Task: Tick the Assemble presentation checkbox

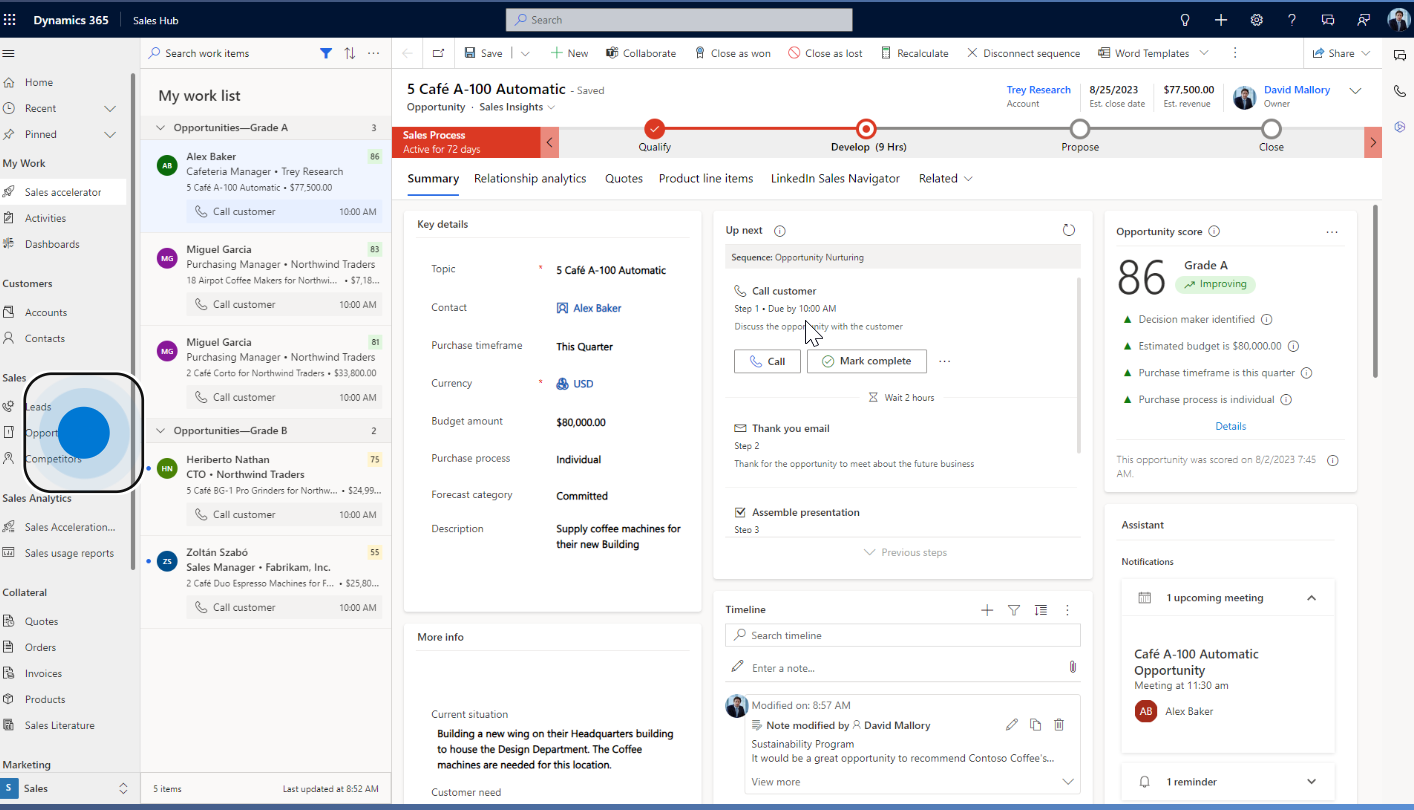Action: [x=740, y=512]
